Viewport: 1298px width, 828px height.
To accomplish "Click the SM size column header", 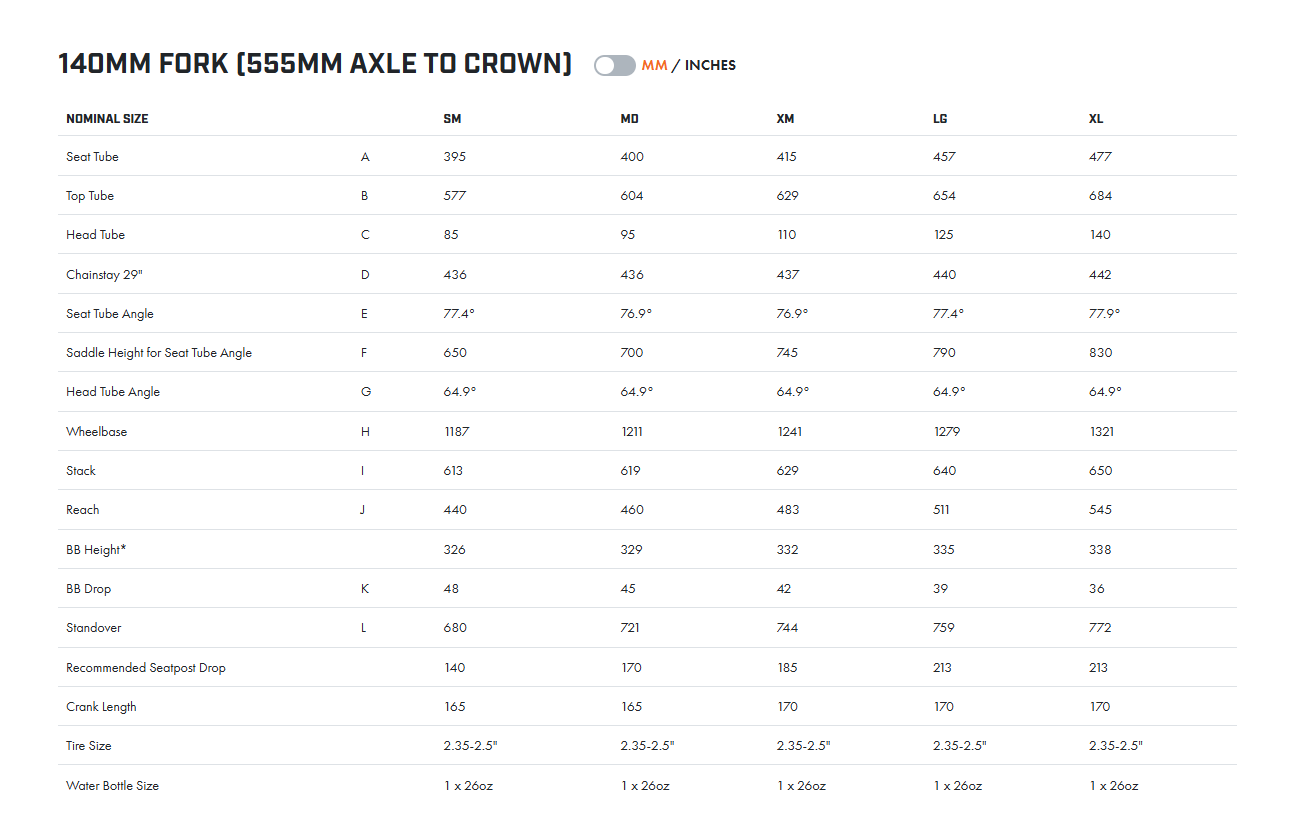I will [452, 118].
